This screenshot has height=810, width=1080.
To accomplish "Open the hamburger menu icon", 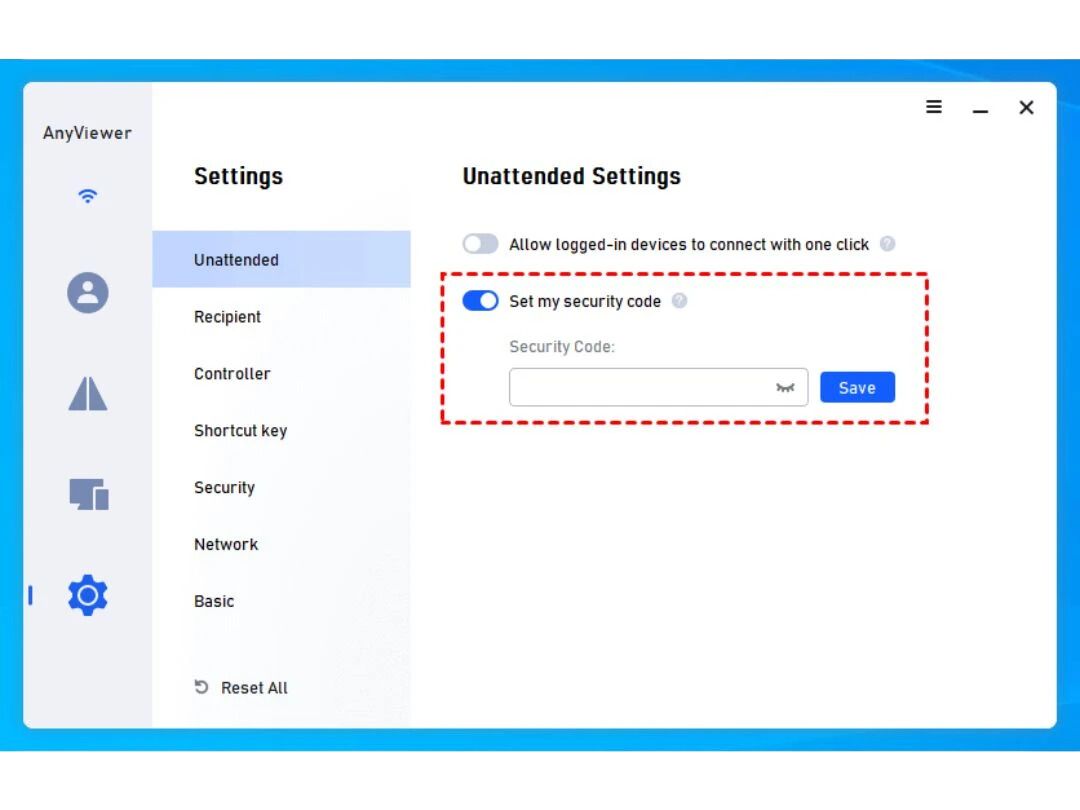I will [933, 107].
